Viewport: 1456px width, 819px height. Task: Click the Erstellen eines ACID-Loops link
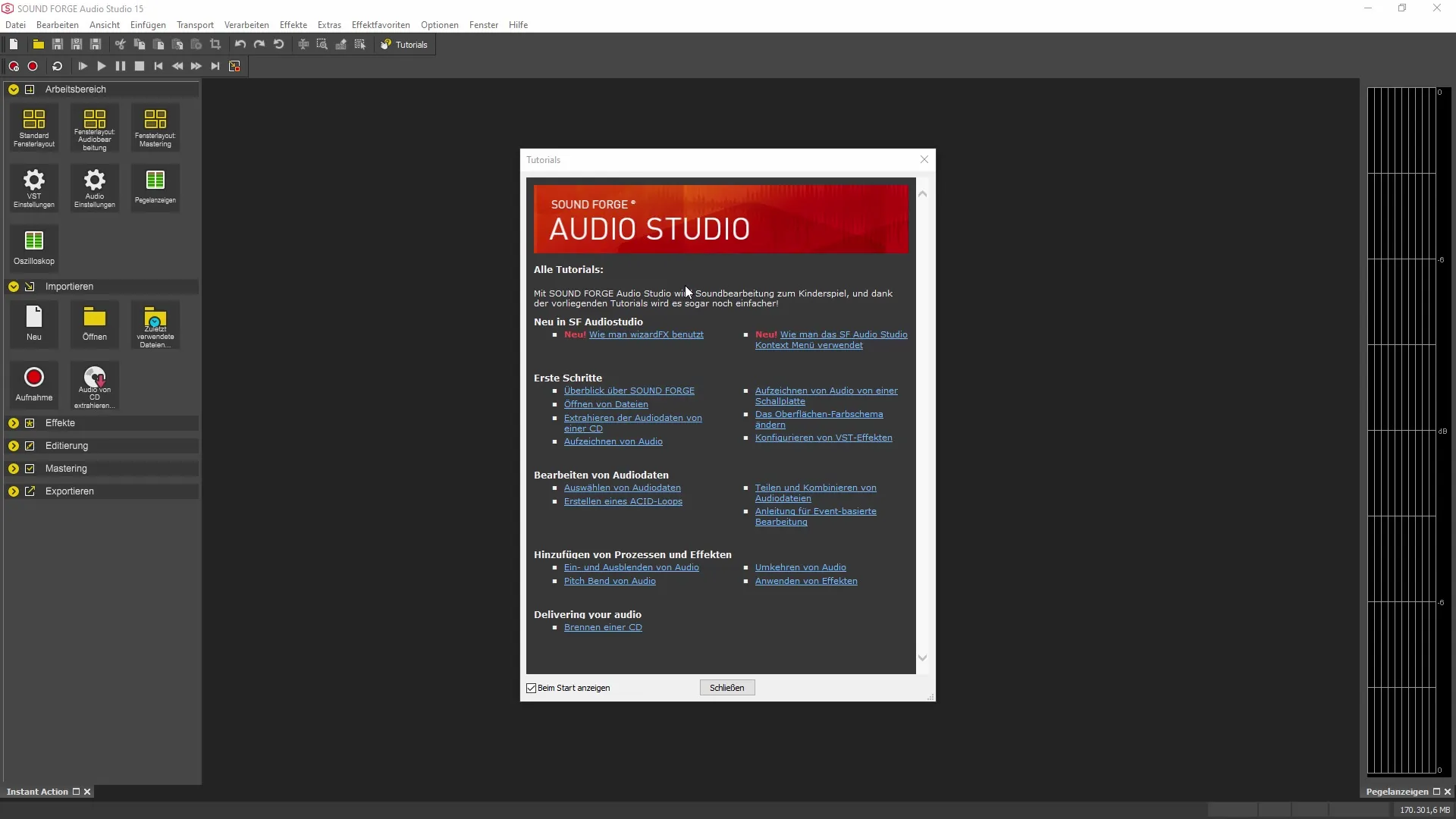[623, 501]
